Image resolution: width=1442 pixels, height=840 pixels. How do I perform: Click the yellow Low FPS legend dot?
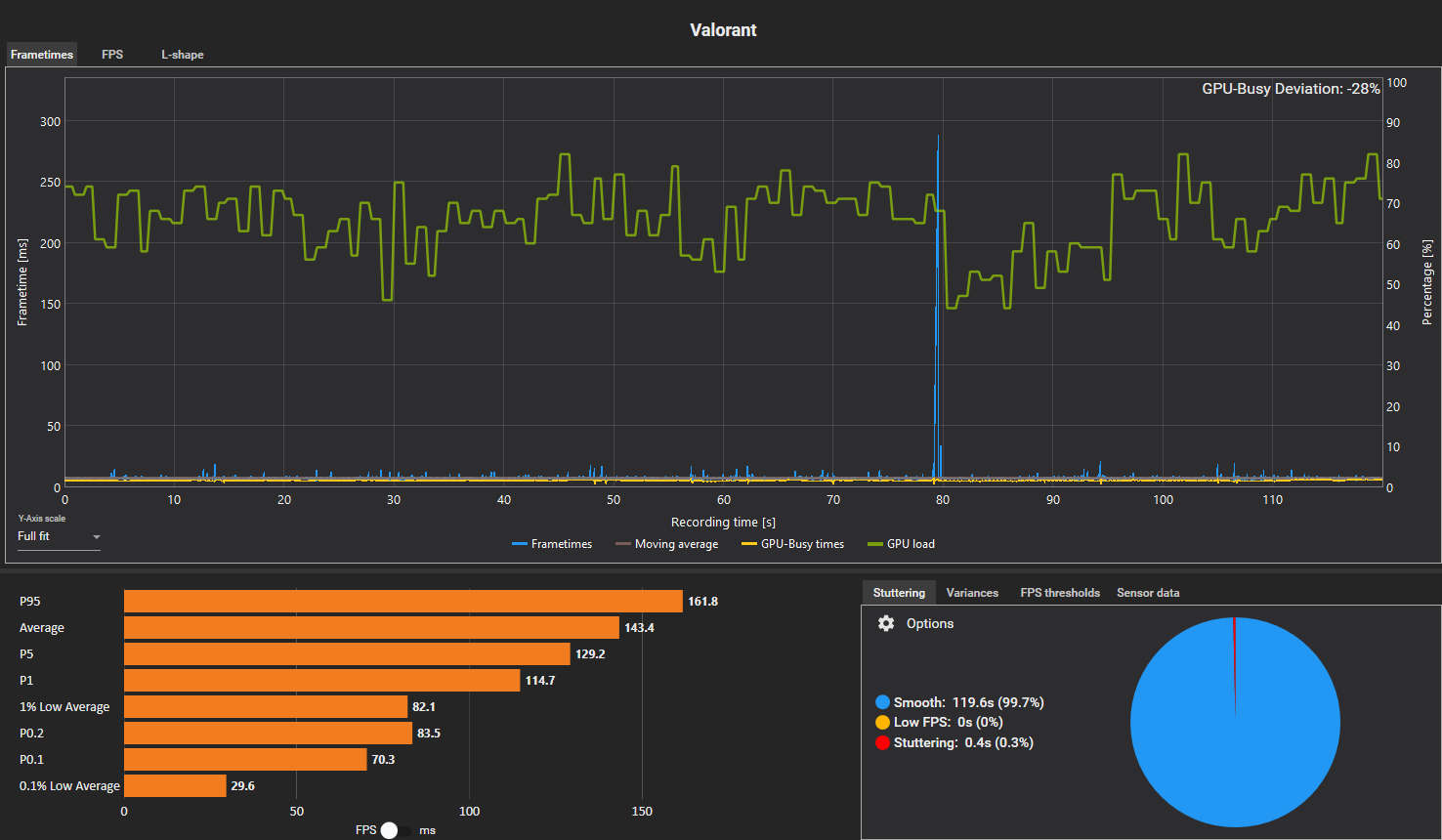pos(883,723)
